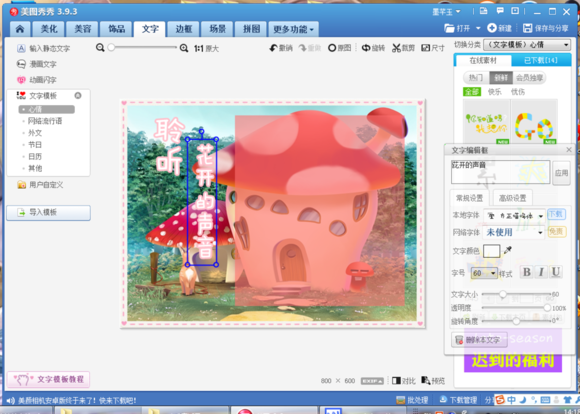Click the zoom in magnifier icon
The image size is (580, 414).
click(184, 48)
